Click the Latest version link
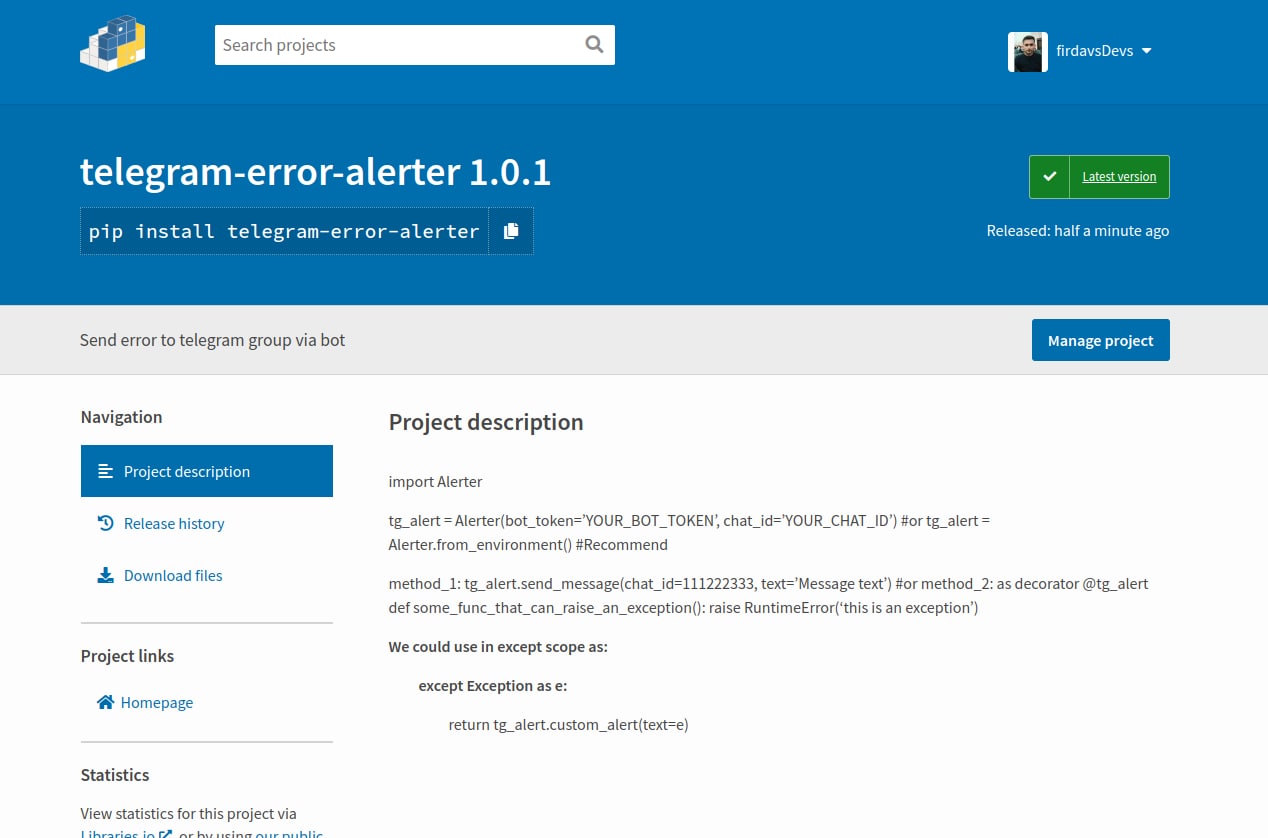Screen dimensions: 1268x838 (x=1119, y=177)
